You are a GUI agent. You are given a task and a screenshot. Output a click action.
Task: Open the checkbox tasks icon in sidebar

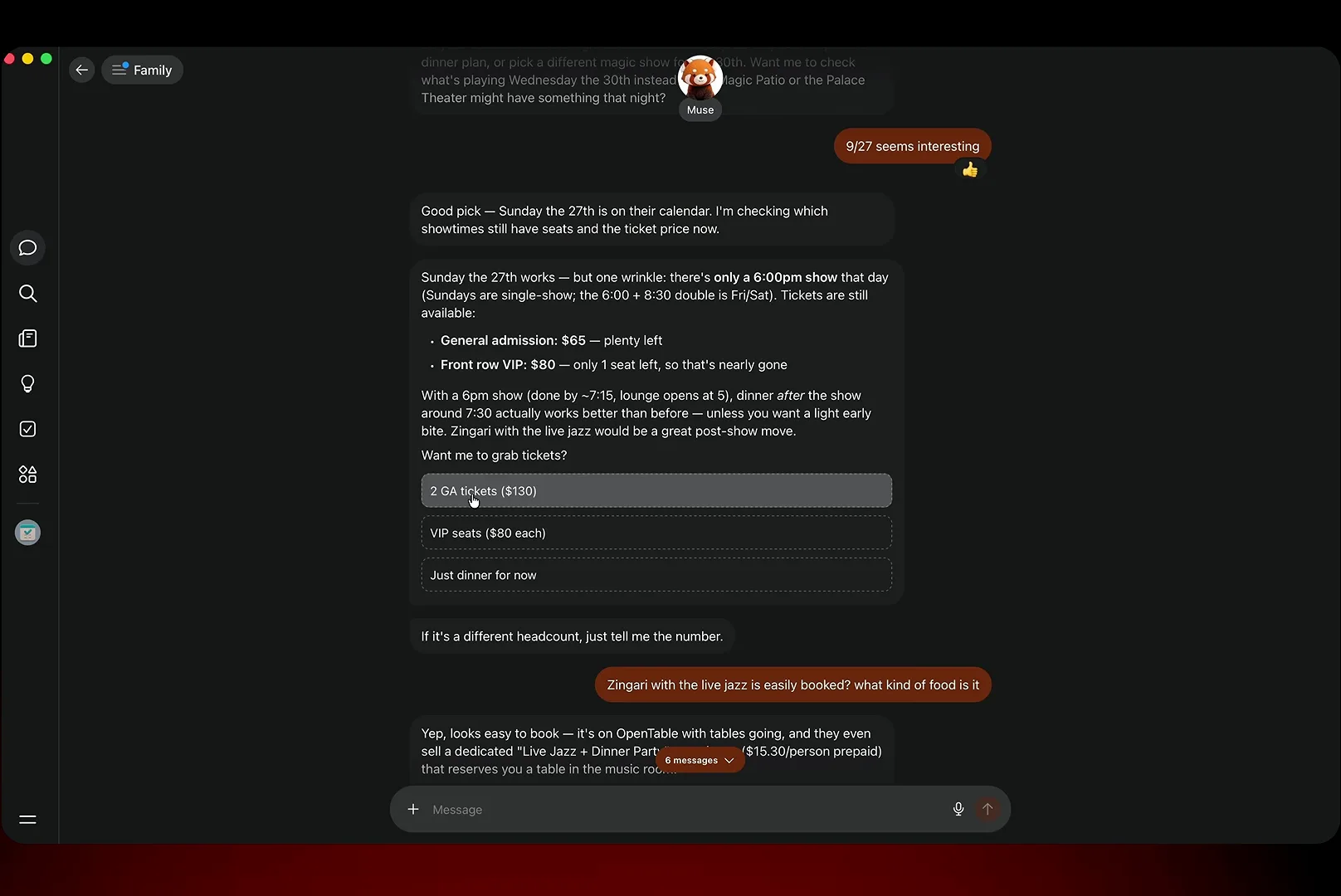(x=27, y=429)
